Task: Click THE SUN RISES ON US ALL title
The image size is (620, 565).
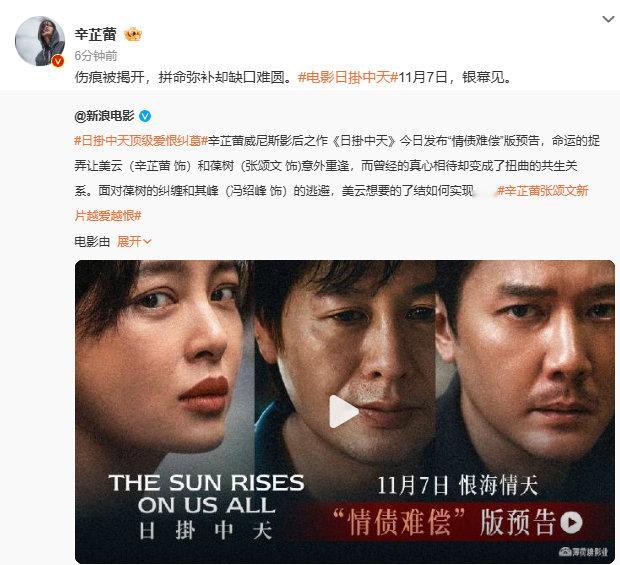Action: [206, 493]
